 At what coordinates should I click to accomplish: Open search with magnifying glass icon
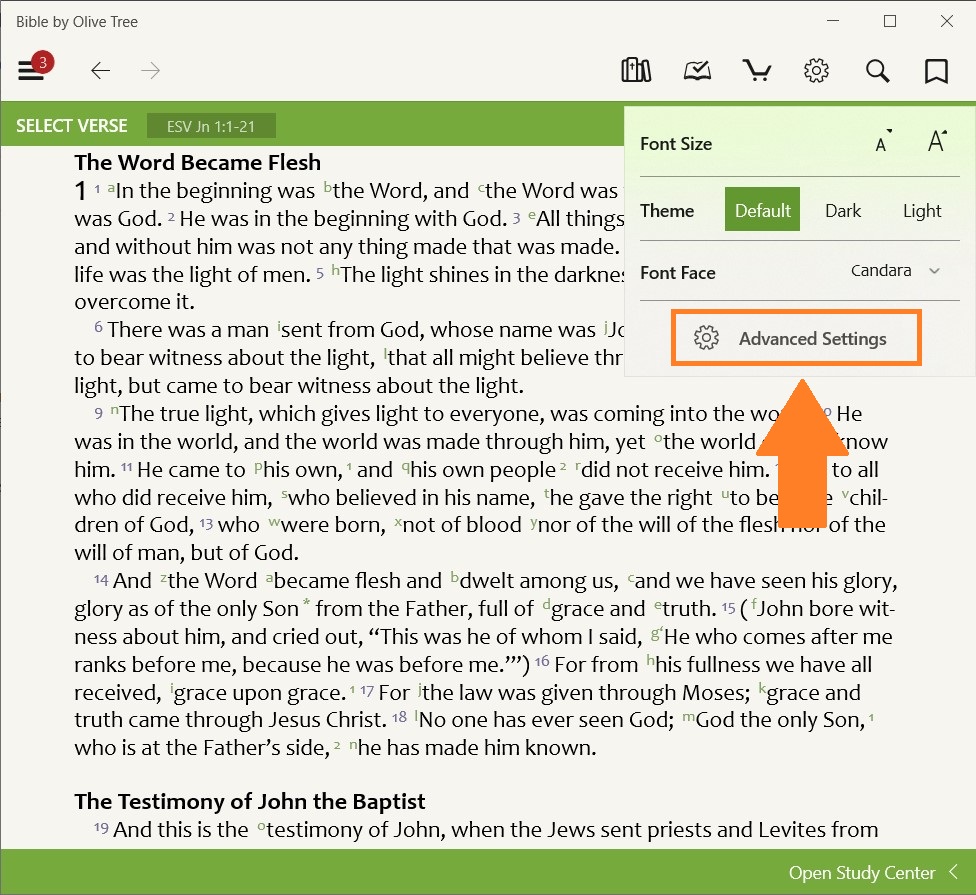(x=877, y=71)
